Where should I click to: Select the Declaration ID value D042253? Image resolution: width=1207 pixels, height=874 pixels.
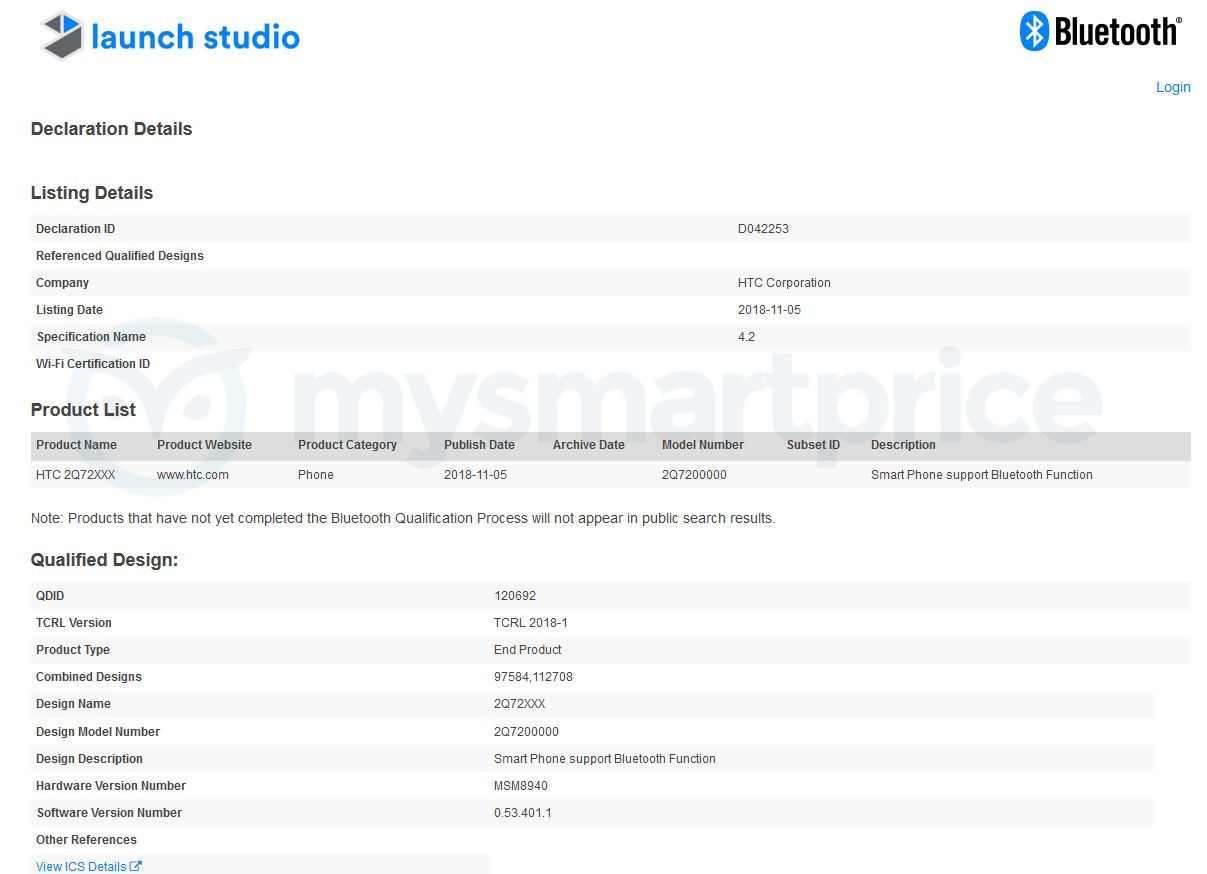763,229
